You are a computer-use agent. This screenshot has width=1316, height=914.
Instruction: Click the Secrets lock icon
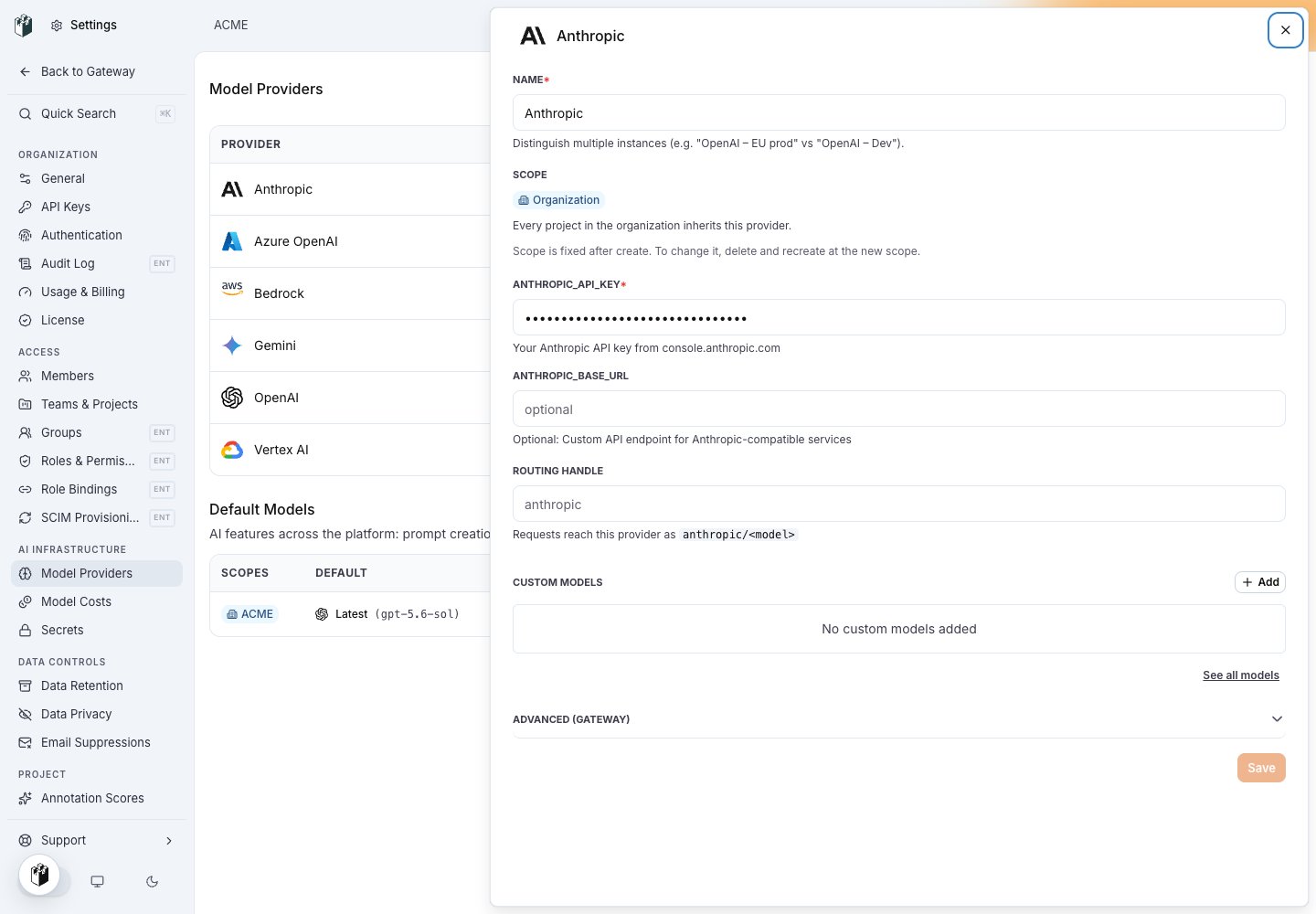point(26,630)
